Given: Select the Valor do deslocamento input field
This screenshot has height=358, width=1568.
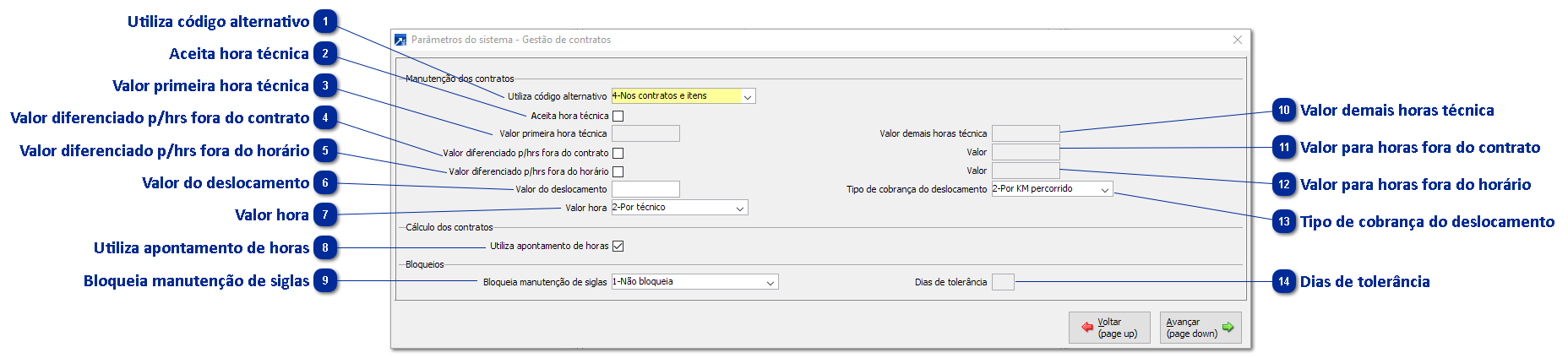Looking at the screenshot, I should tap(645, 189).
